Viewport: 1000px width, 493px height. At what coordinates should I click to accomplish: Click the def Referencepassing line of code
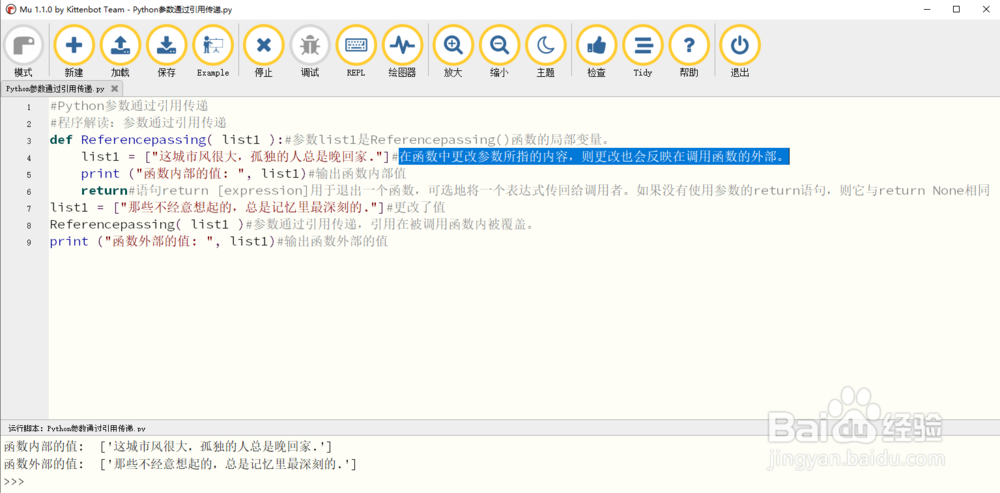330,140
